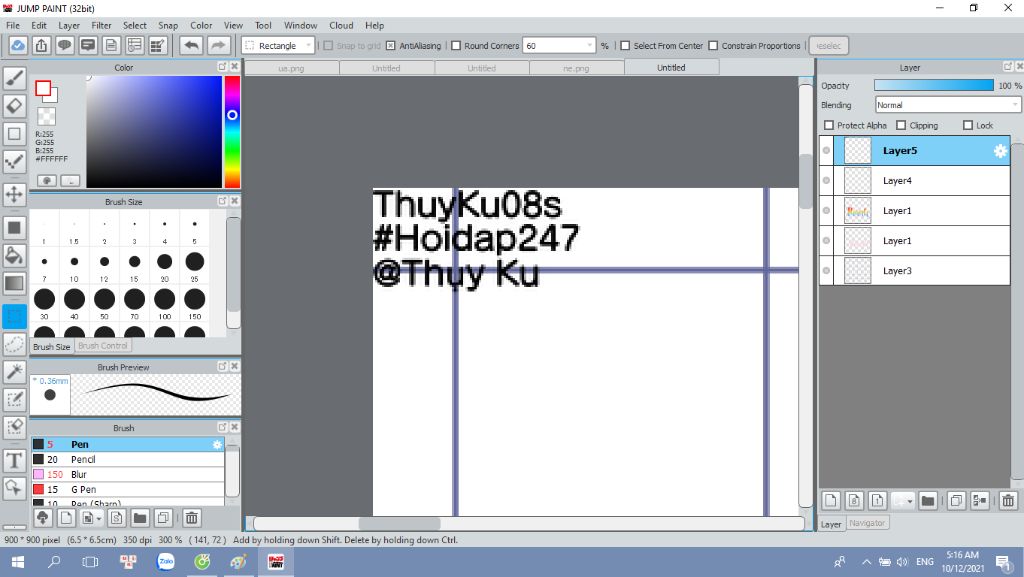Select the G Pen brush
Screen dimensions: 1024x577
[128, 490]
